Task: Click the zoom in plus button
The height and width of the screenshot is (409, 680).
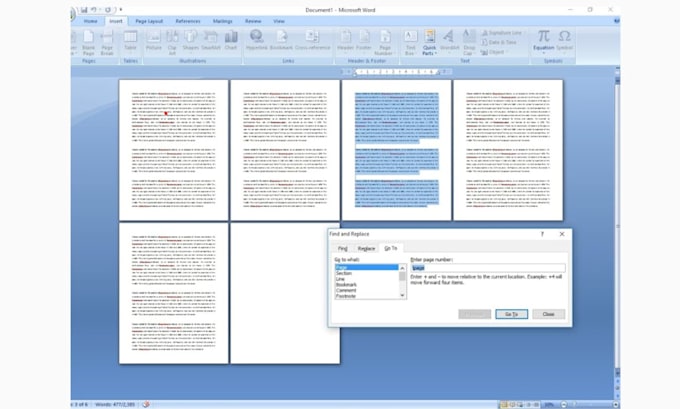Action: pos(616,405)
